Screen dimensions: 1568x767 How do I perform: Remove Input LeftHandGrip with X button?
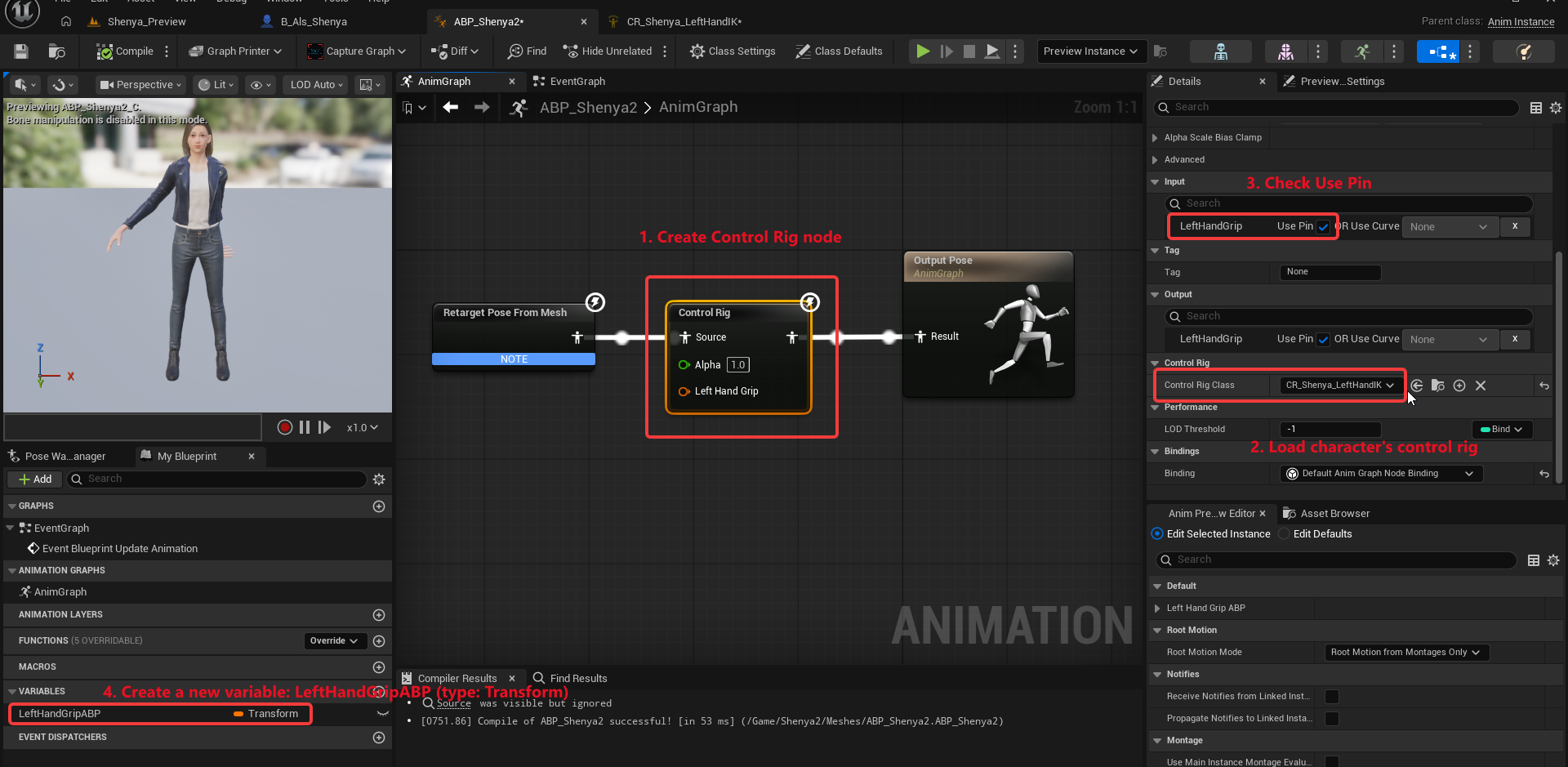(x=1515, y=226)
